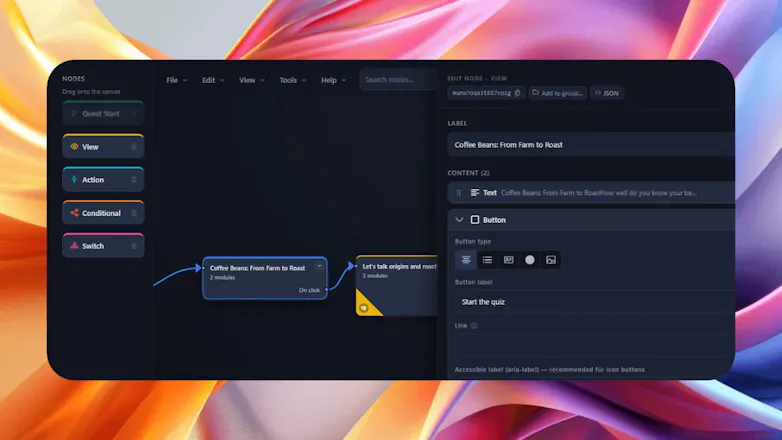Viewport: 782px width, 440px height.
Task: Click the drag handle of the Text content row
Action: tap(459, 193)
